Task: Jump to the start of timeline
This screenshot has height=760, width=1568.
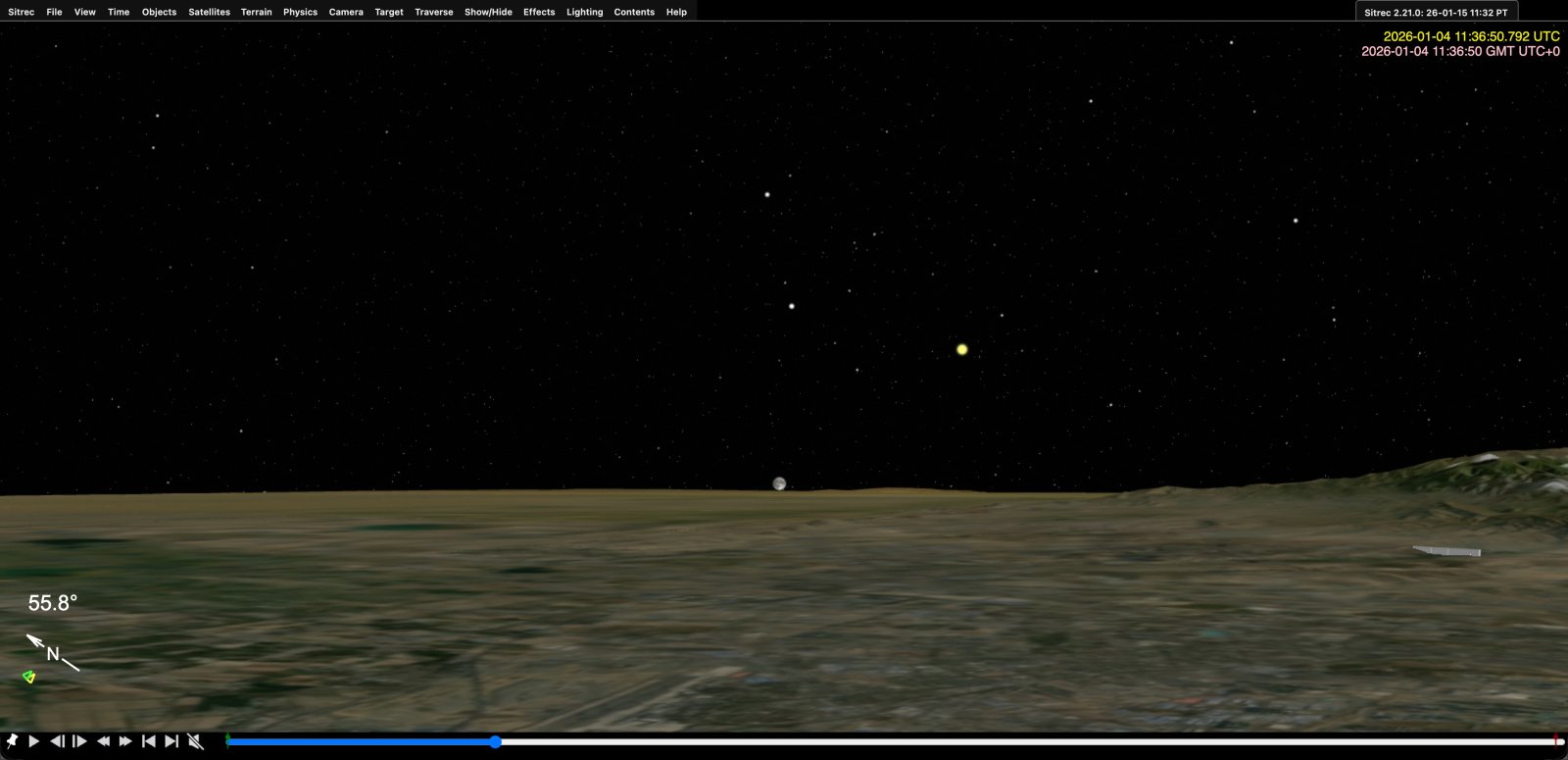Action: [x=149, y=741]
